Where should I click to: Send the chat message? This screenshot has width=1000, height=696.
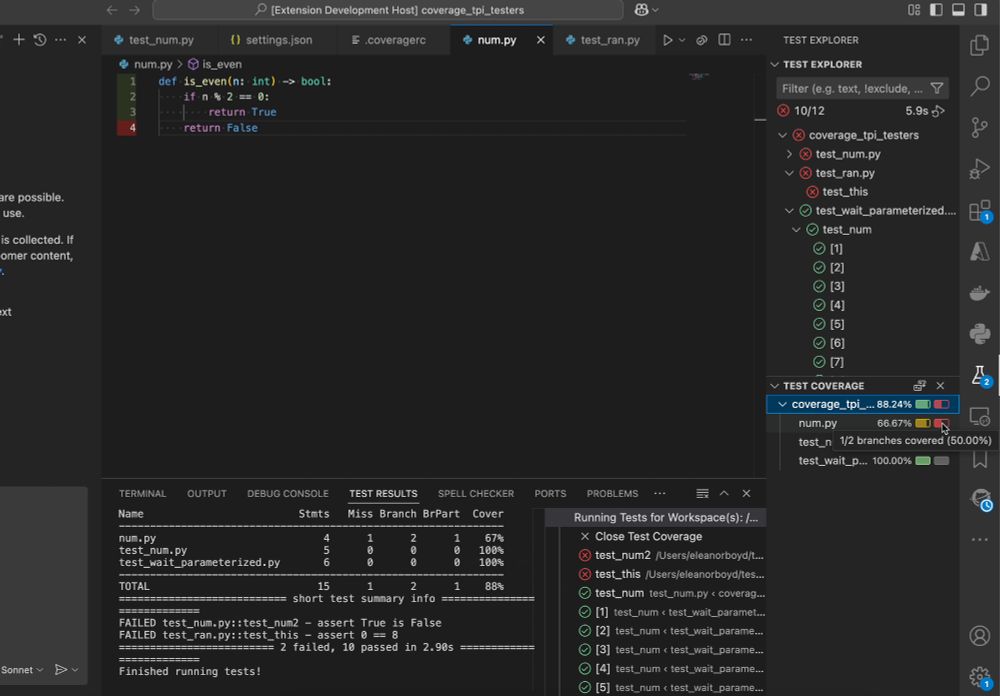pyautogui.click(x=61, y=669)
